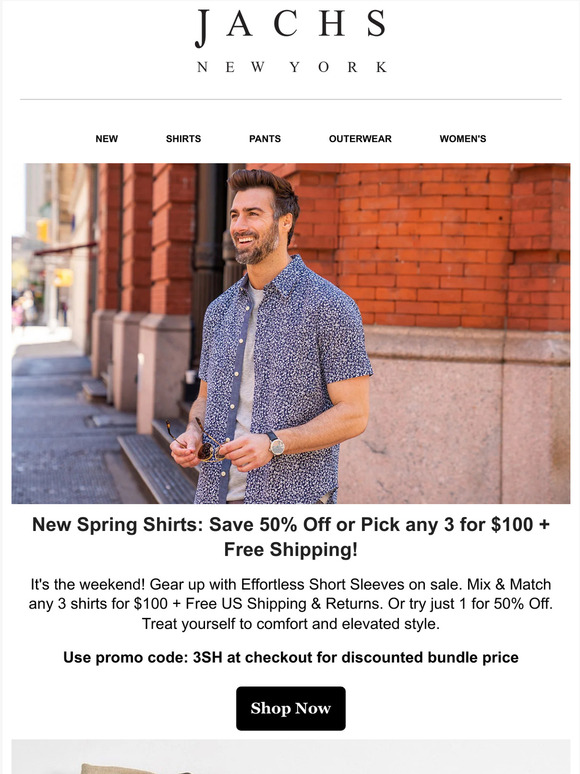Click the sunglasses in the model's hands
The image size is (580, 774).
[202, 442]
